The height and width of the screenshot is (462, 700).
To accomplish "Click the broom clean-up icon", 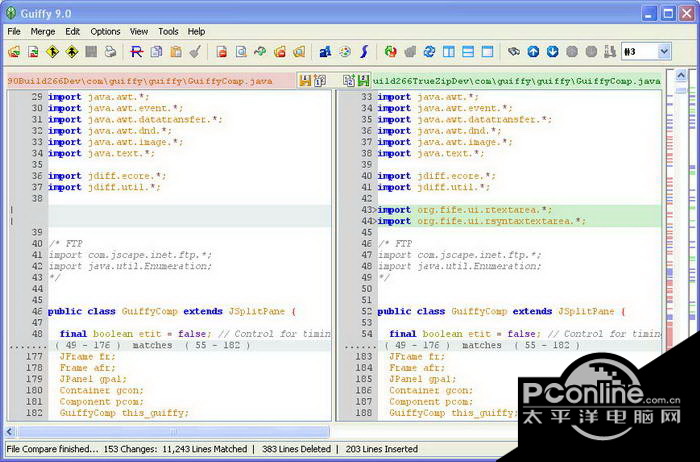I will pyautogui.click(x=195, y=51).
